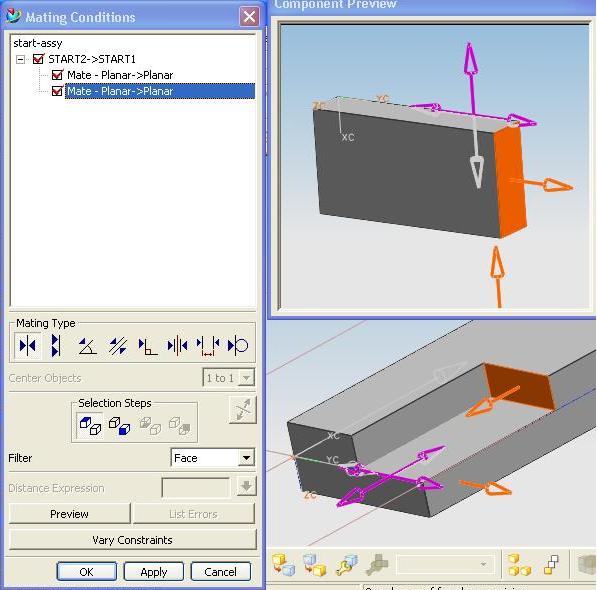Pick the Center mating type icon

[177, 346]
